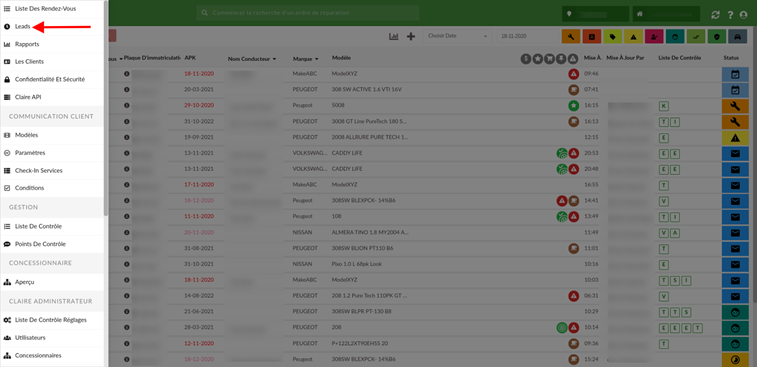Open Leads in the sidebar
This screenshot has height=367, width=757.
tap(22, 27)
